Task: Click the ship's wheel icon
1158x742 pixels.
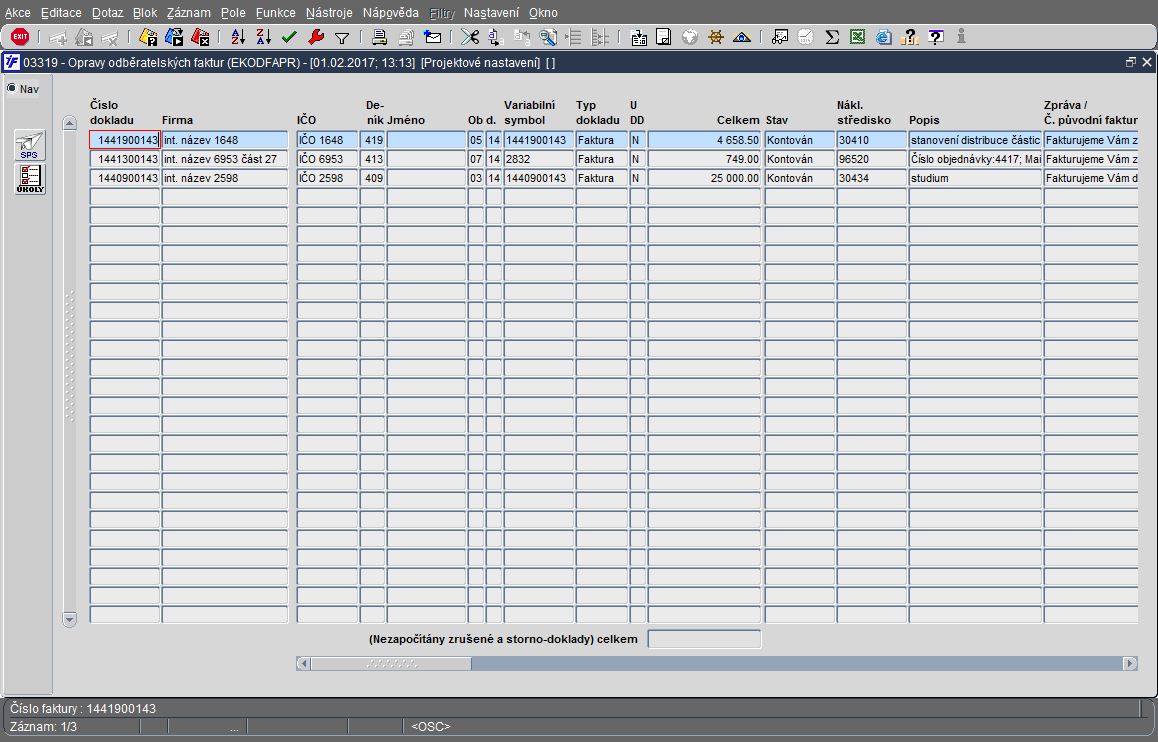Action: pyautogui.click(x=716, y=36)
